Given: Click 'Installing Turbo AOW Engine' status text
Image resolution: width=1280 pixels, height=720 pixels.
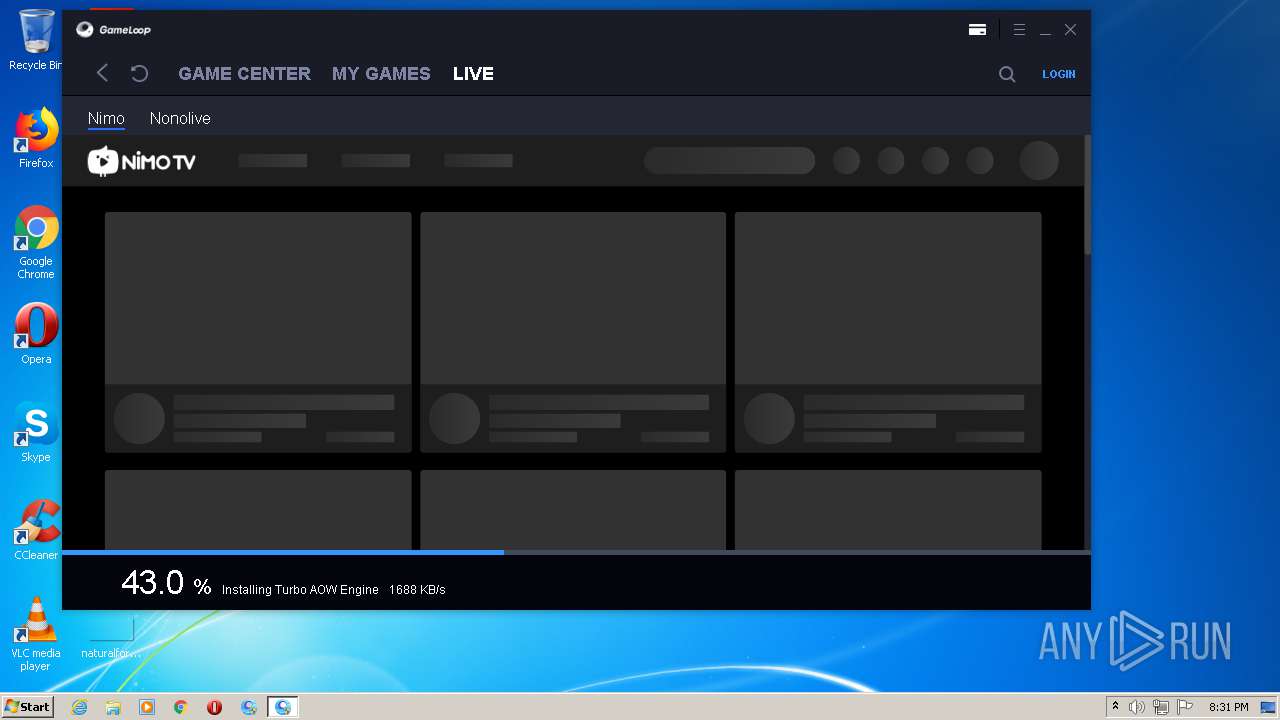Looking at the screenshot, I should pyautogui.click(x=300, y=590).
